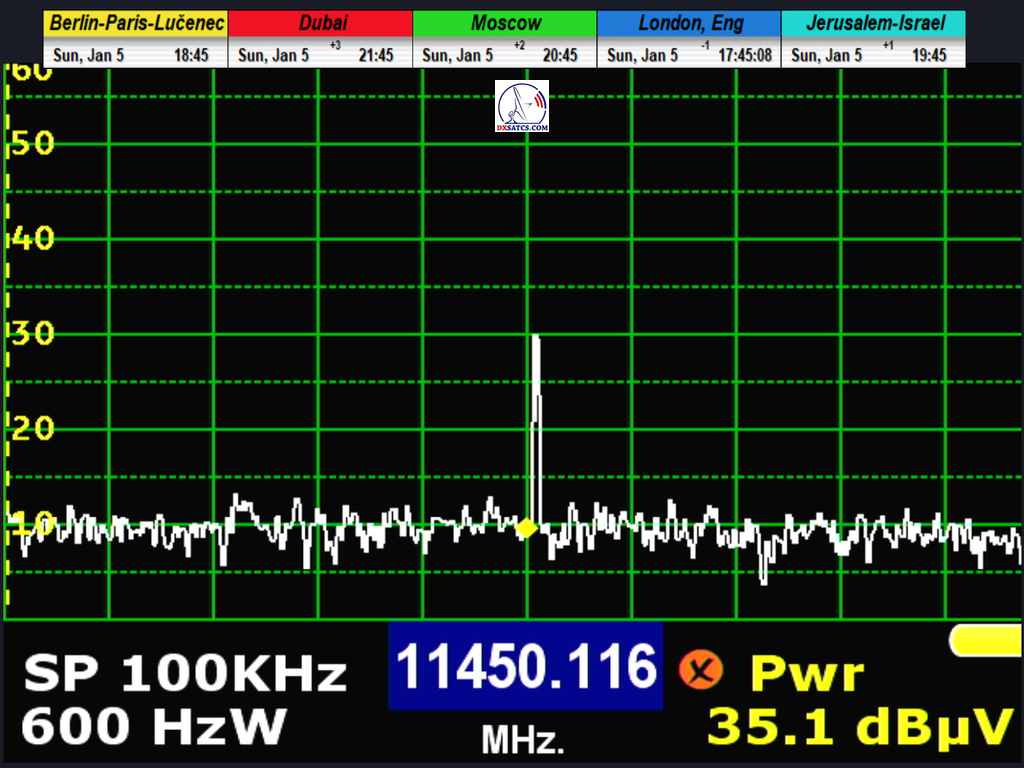Click the 35.1 dBµV power reading
Image resolution: width=1024 pixels, height=768 pixels.
coord(860,727)
